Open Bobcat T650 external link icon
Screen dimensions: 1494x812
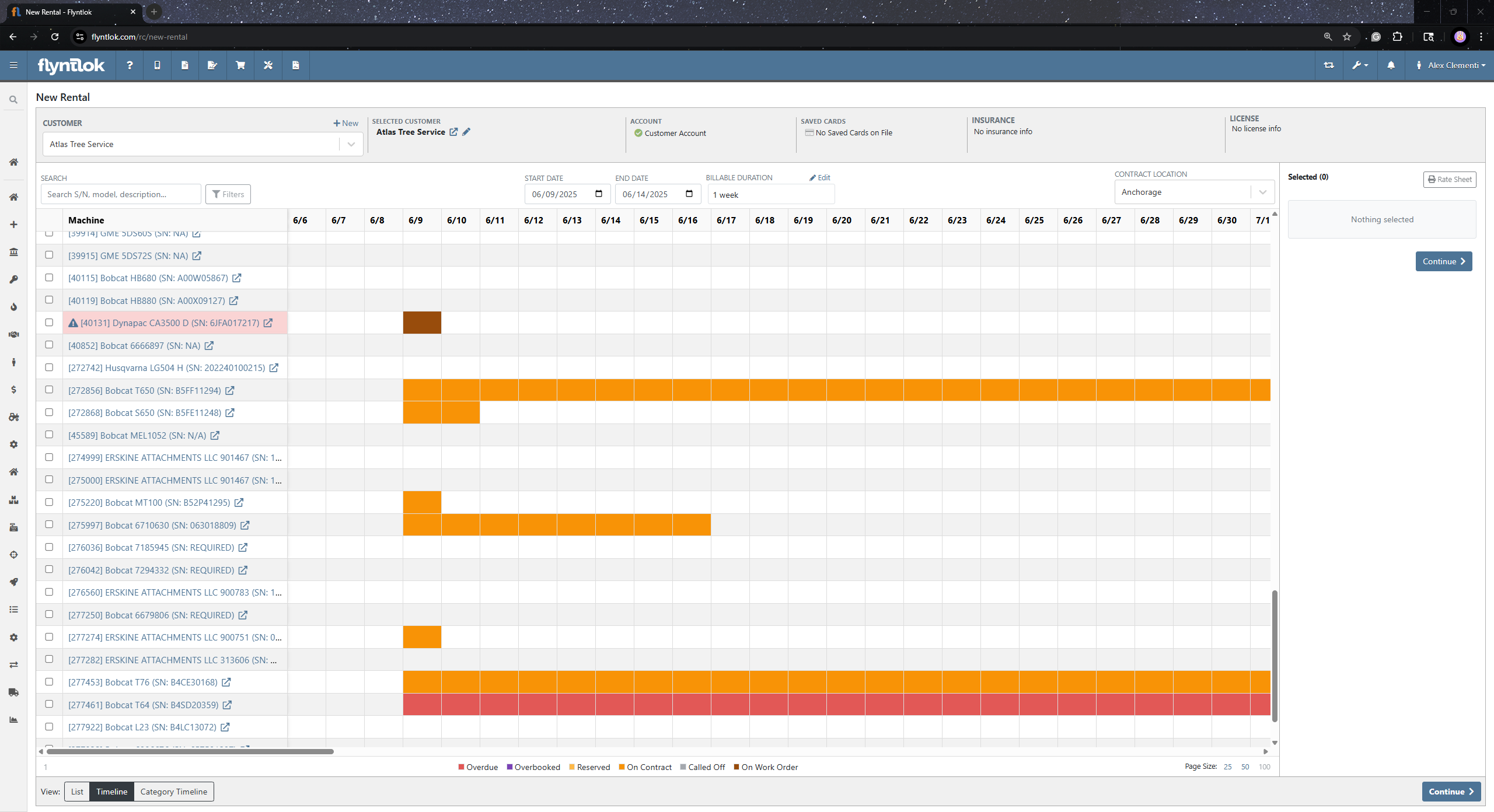point(230,390)
